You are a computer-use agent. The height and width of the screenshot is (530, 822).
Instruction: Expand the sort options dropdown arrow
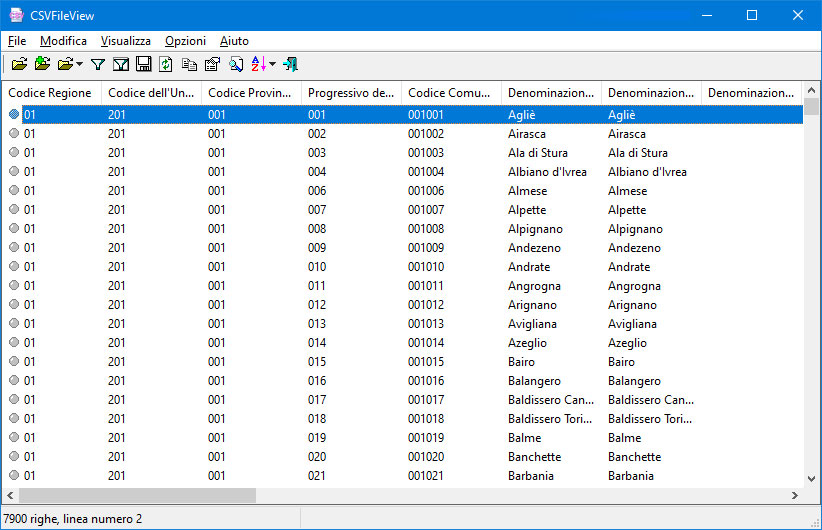[x=272, y=64]
